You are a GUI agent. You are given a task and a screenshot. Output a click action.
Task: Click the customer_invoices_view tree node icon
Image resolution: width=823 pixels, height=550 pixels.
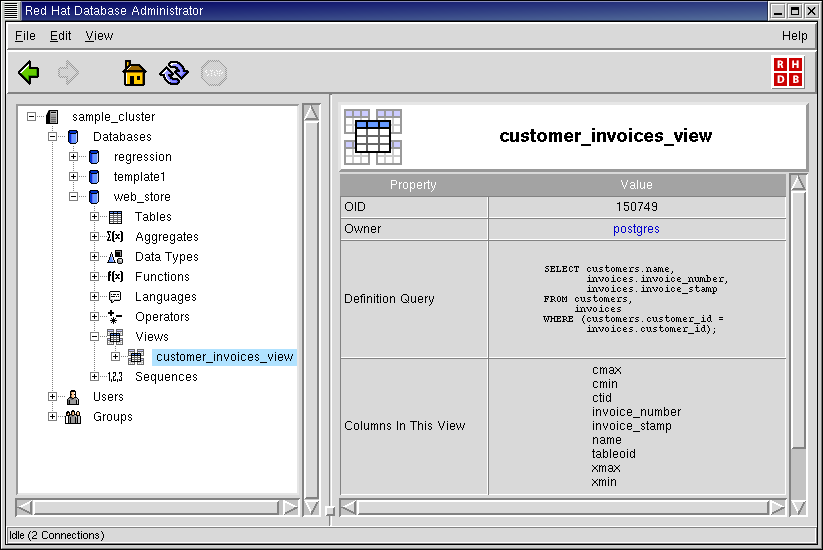[x=136, y=357]
